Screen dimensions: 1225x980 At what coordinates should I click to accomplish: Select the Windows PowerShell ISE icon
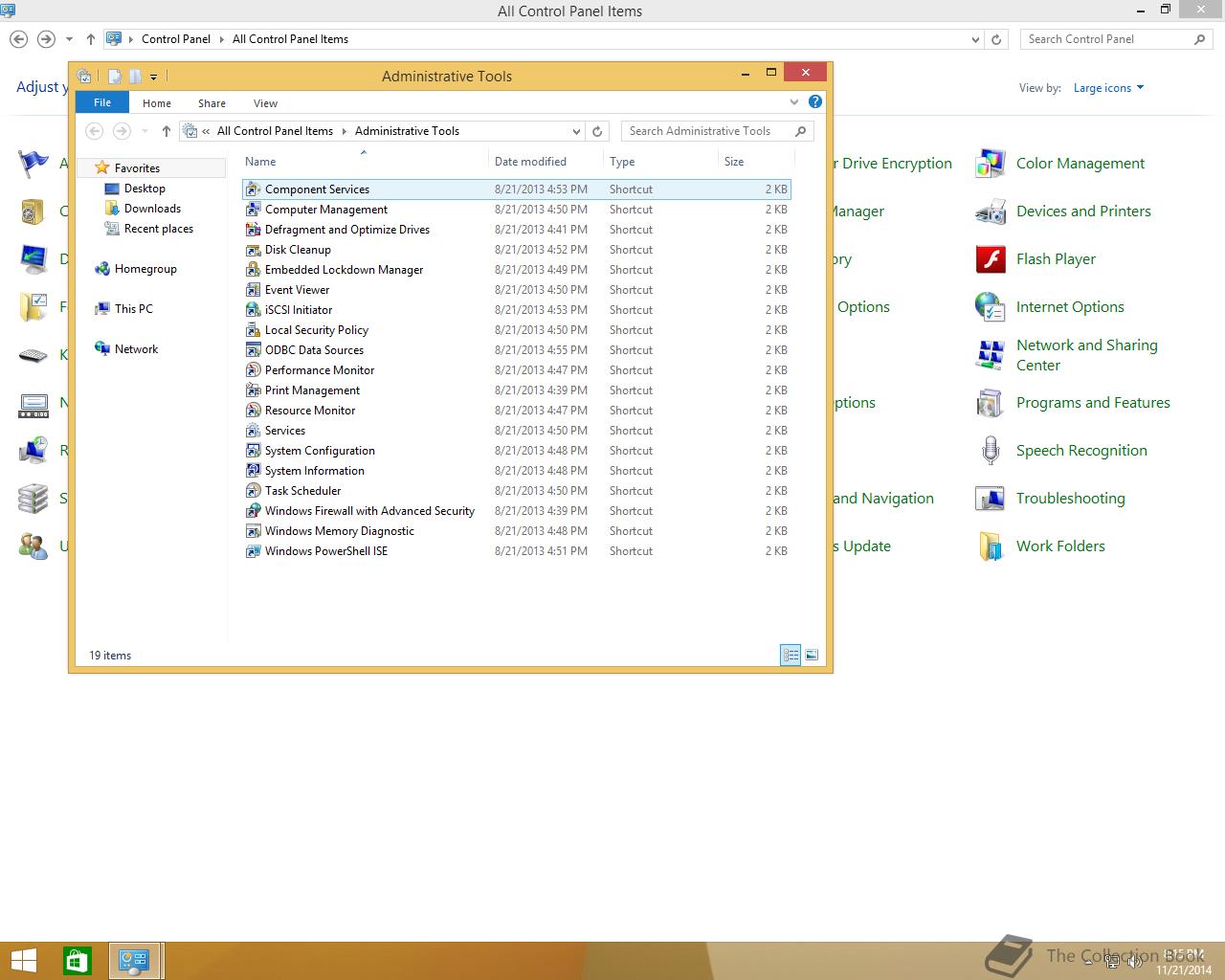pyautogui.click(x=253, y=551)
